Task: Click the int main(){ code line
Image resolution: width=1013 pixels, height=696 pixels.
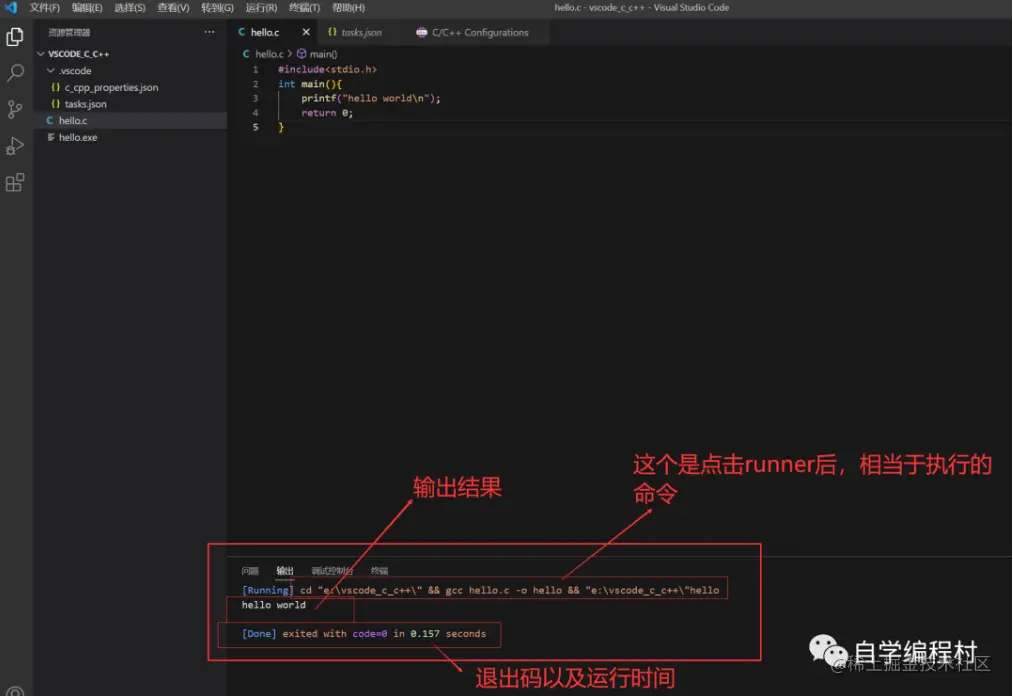Action: (309, 84)
